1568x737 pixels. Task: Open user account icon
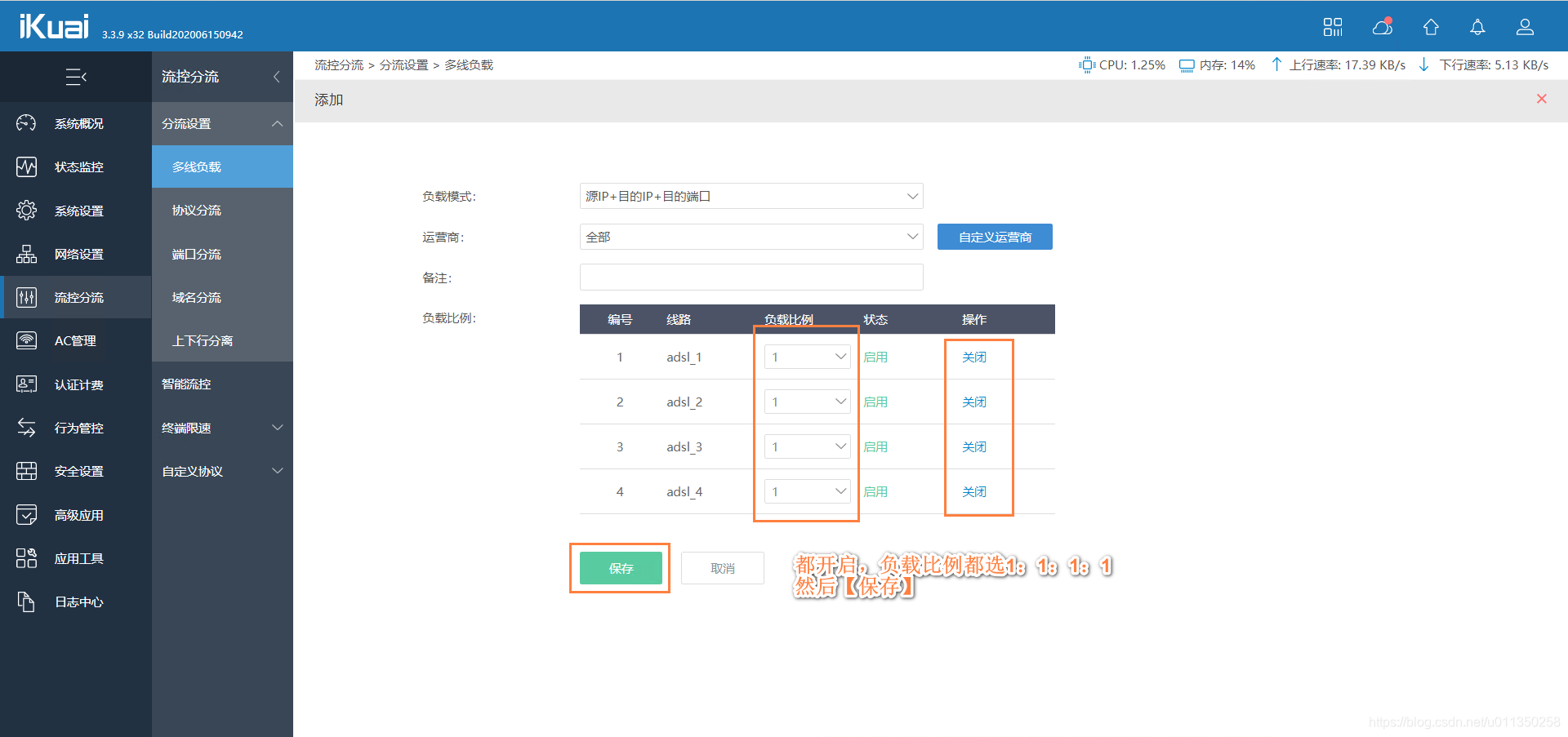[x=1525, y=27]
